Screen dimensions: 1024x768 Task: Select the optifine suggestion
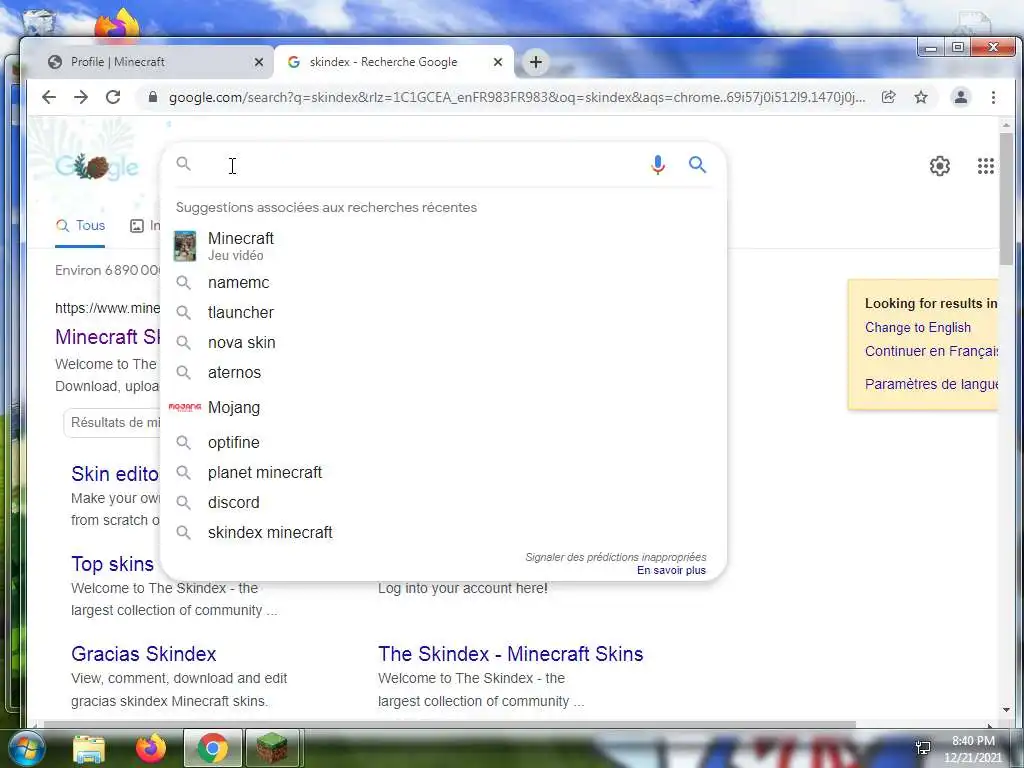tap(443, 443)
